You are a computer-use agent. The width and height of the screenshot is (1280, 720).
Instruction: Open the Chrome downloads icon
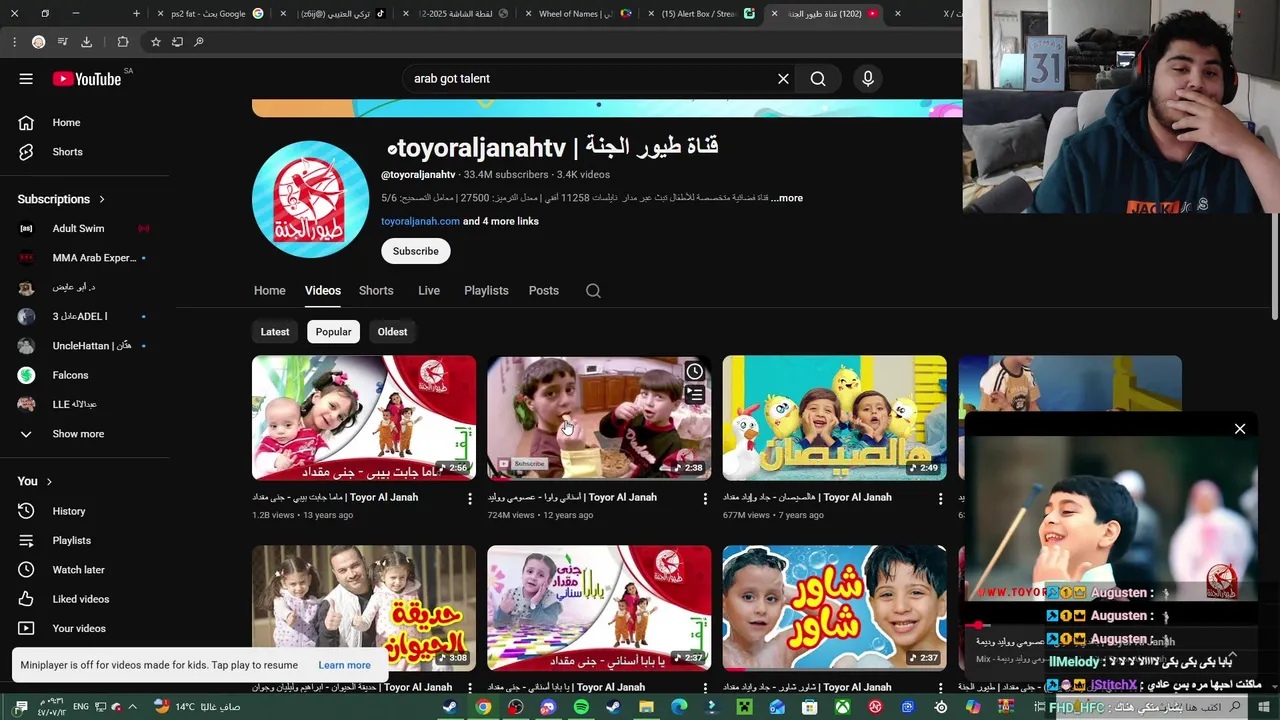coord(86,42)
